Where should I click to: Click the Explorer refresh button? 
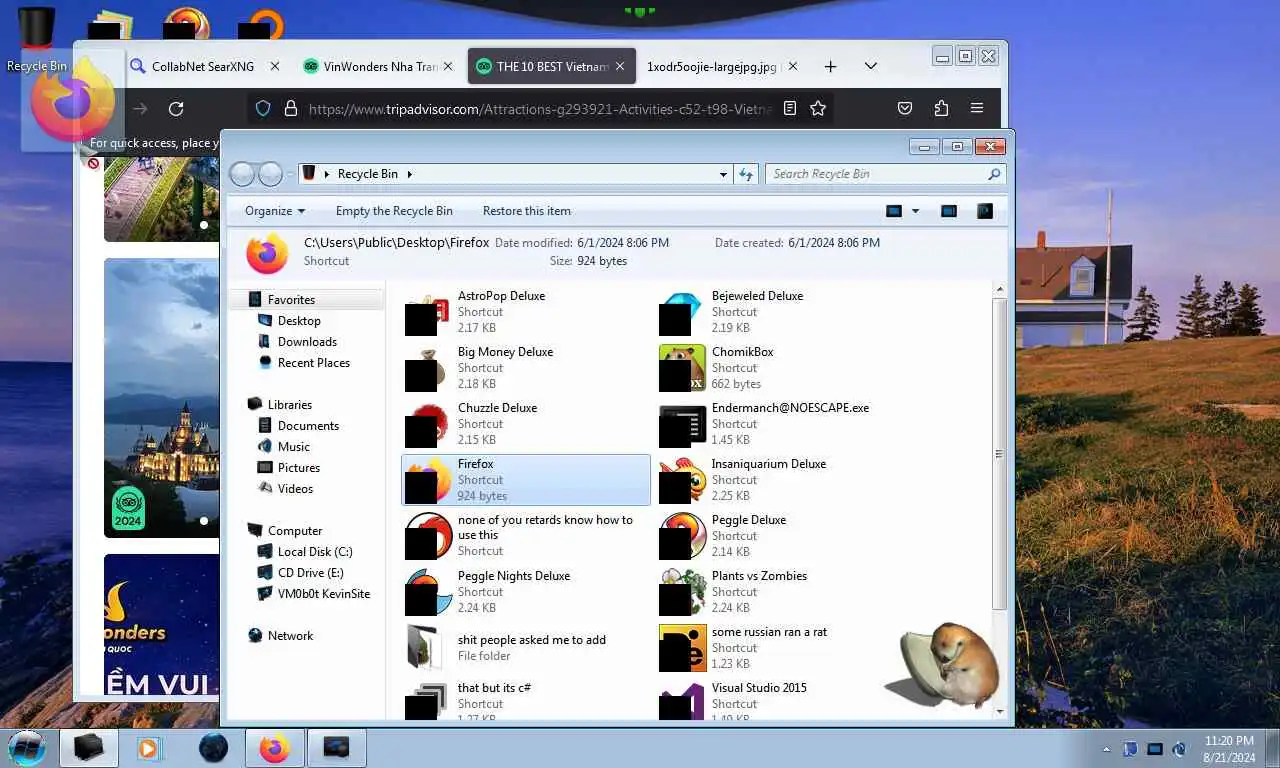(746, 174)
